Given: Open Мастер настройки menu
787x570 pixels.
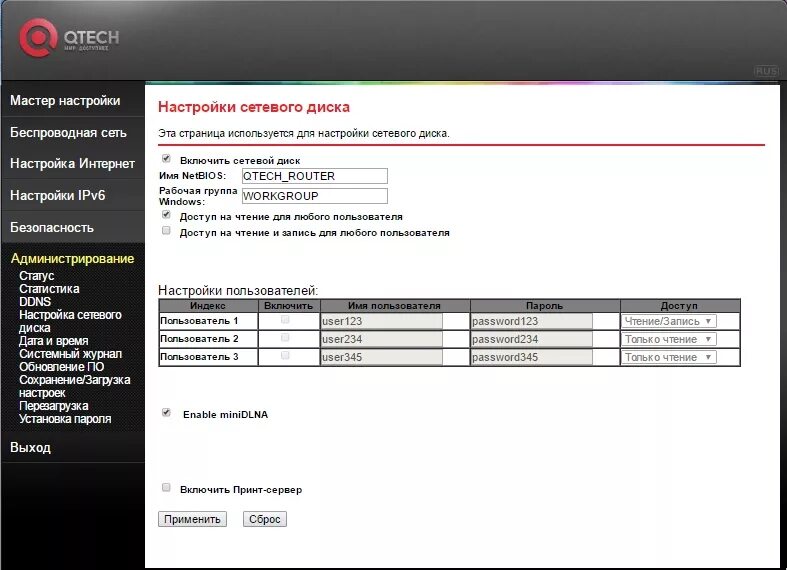Looking at the screenshot, I should tap(65, 101).
